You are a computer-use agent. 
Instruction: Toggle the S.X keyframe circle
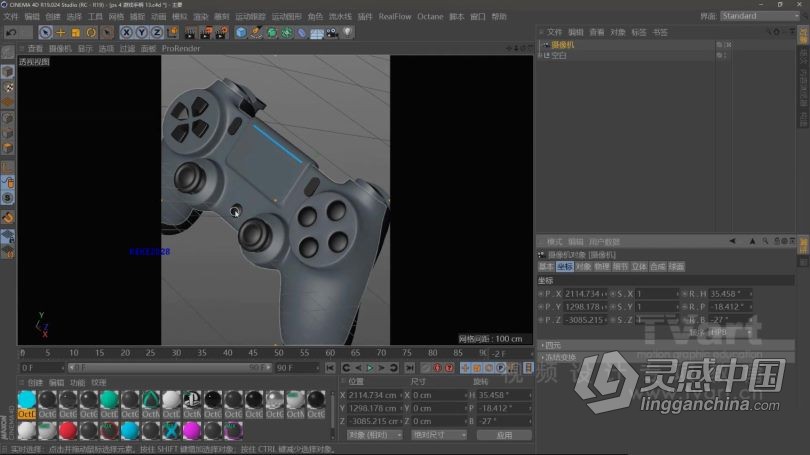[x=613, y=293]
